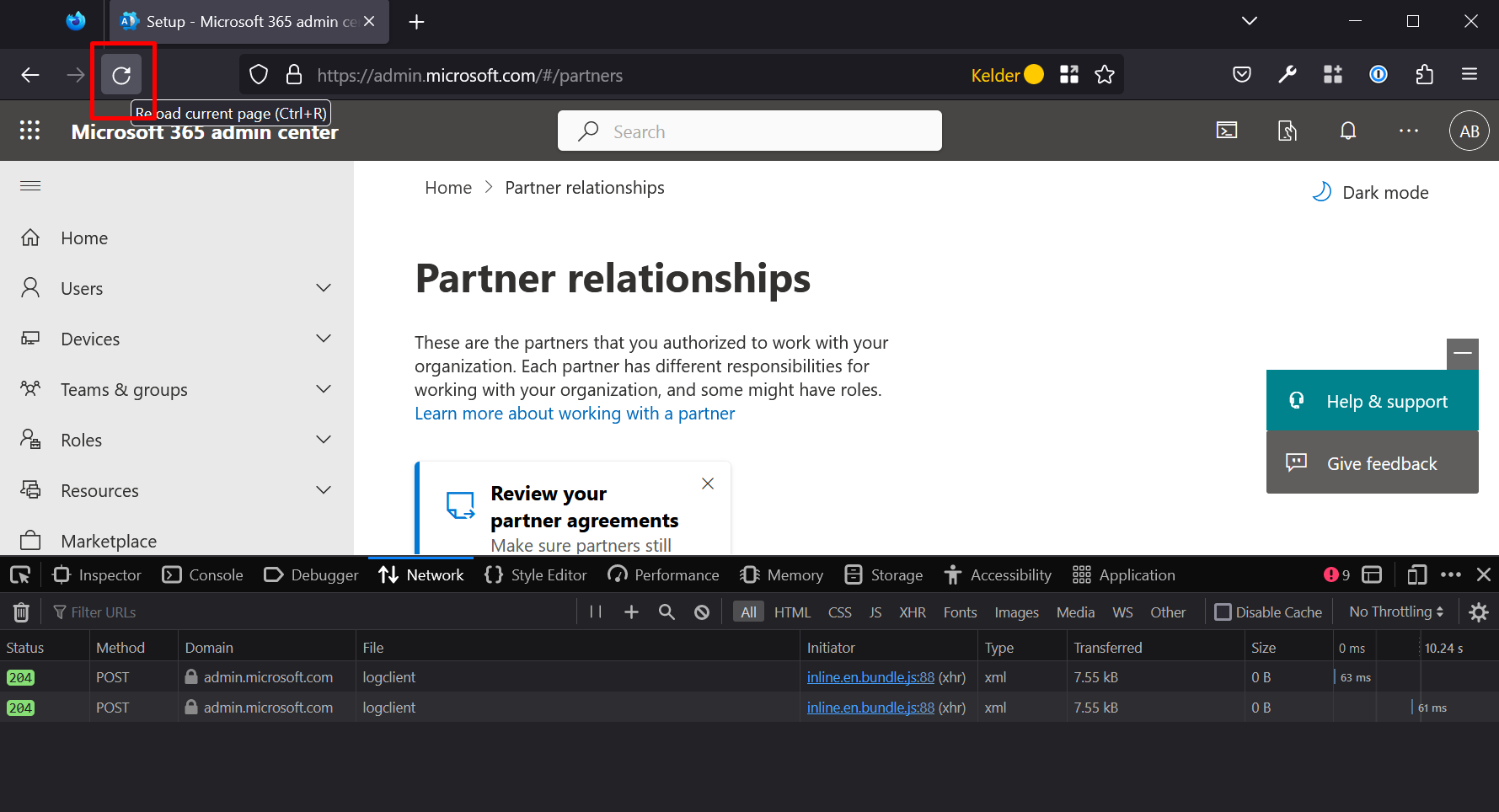Filter network by Images
The width and height of the screenshot is (1499, 812).
[1016, 612]
